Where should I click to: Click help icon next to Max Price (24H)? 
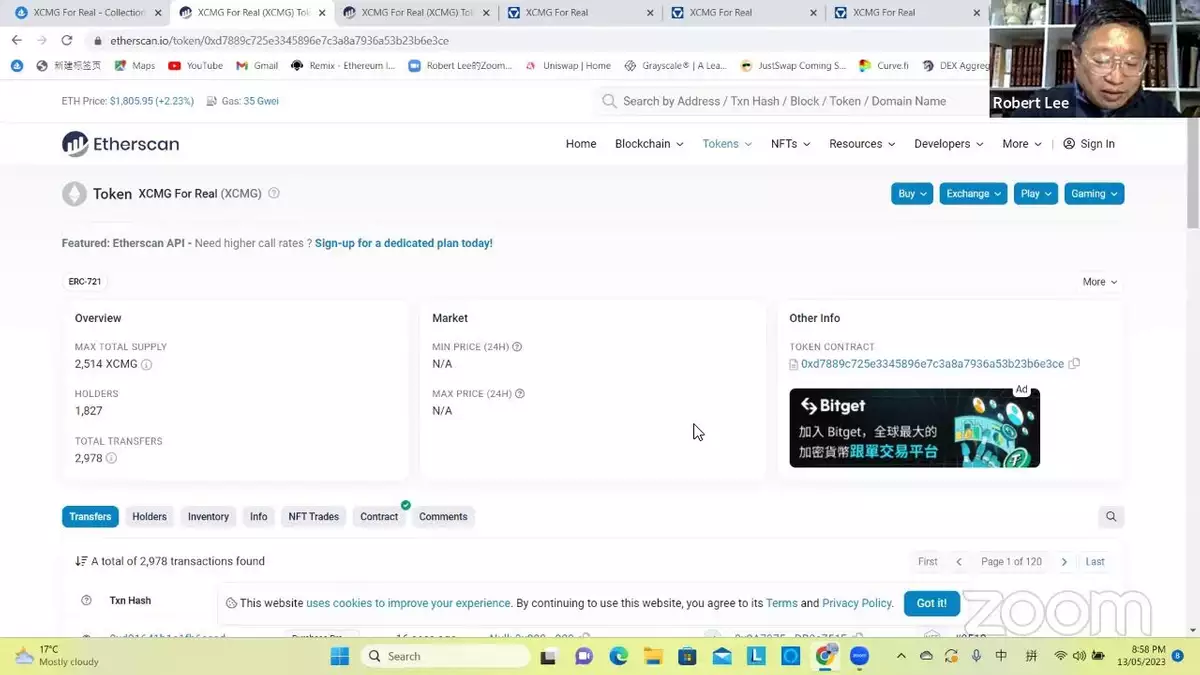520,394
